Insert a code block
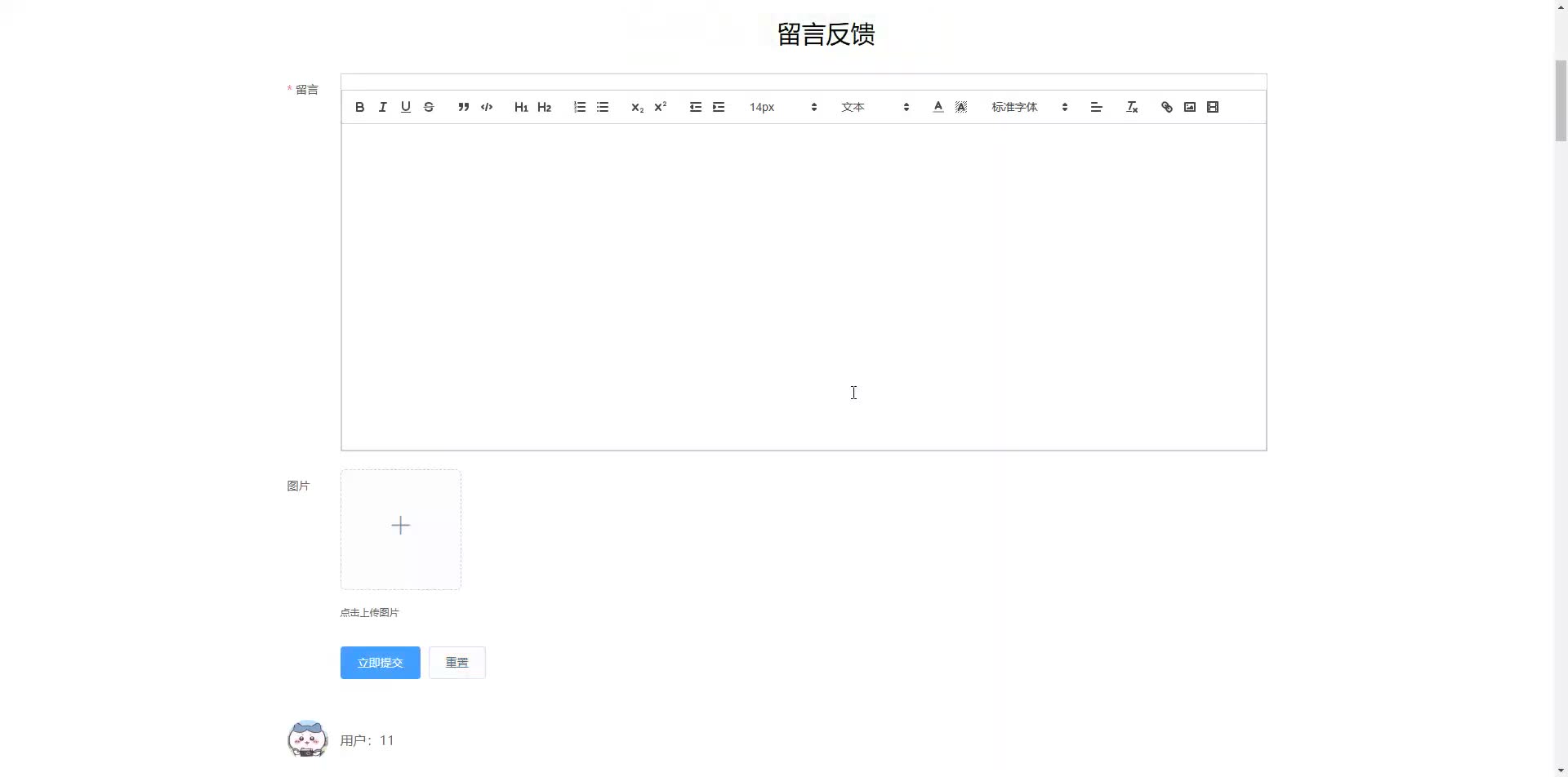1568x777 pixels. pos(486,106)
